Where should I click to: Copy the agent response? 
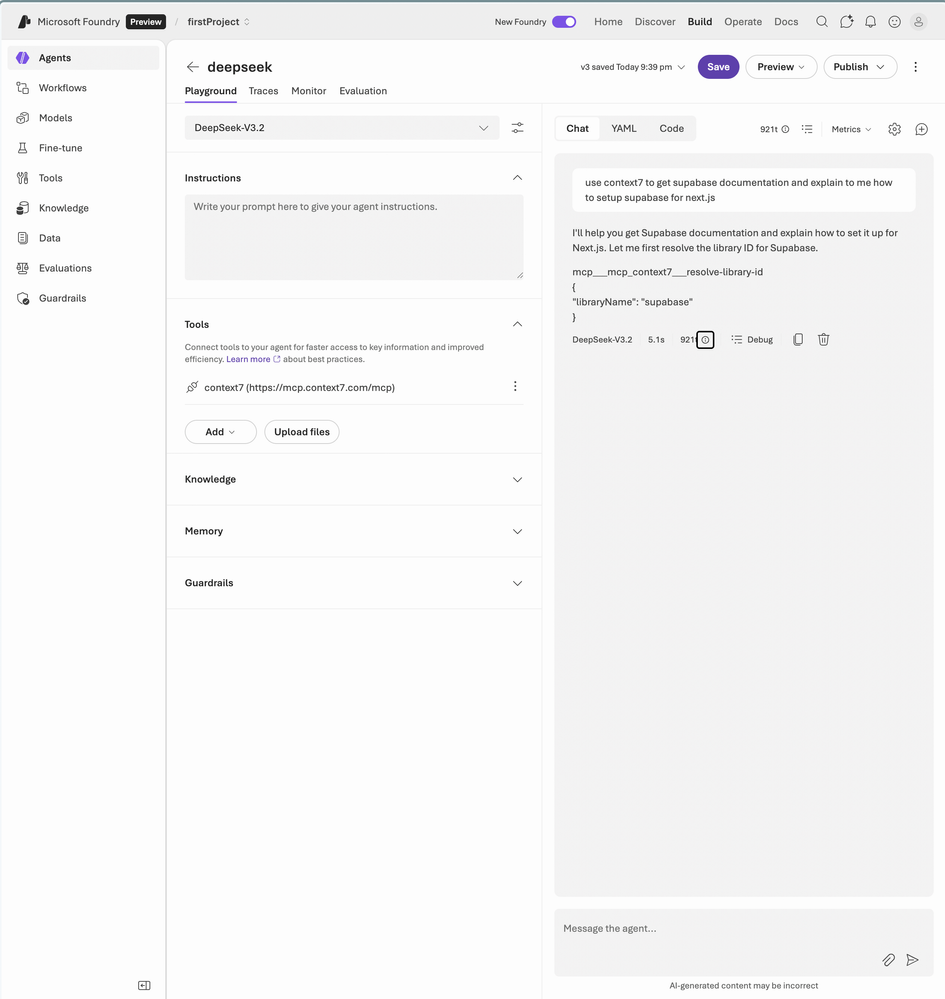(798, 340)
